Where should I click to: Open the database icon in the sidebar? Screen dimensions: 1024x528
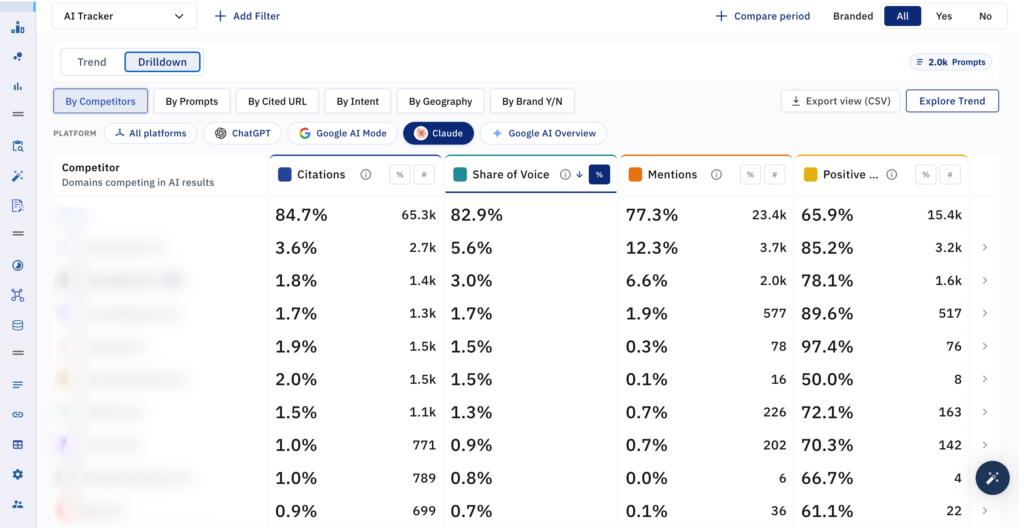click(x=18, y=325)
